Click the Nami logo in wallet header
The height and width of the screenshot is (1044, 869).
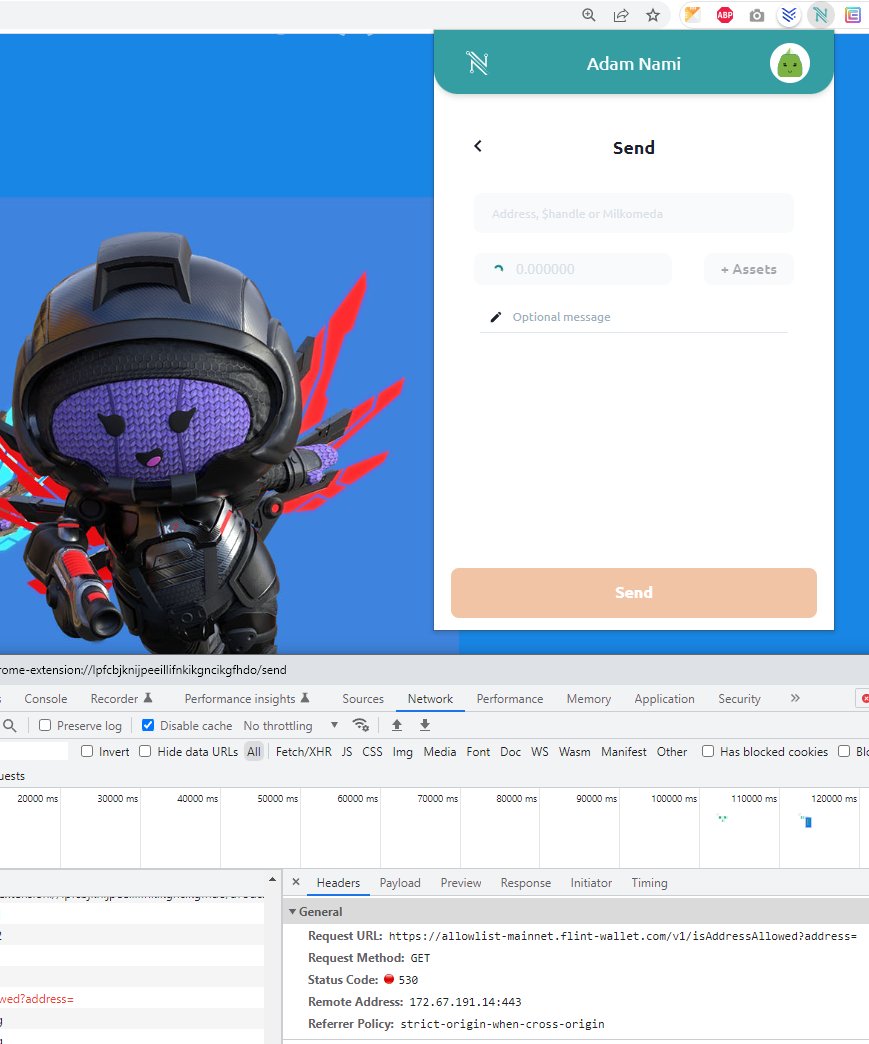[477, 63]
